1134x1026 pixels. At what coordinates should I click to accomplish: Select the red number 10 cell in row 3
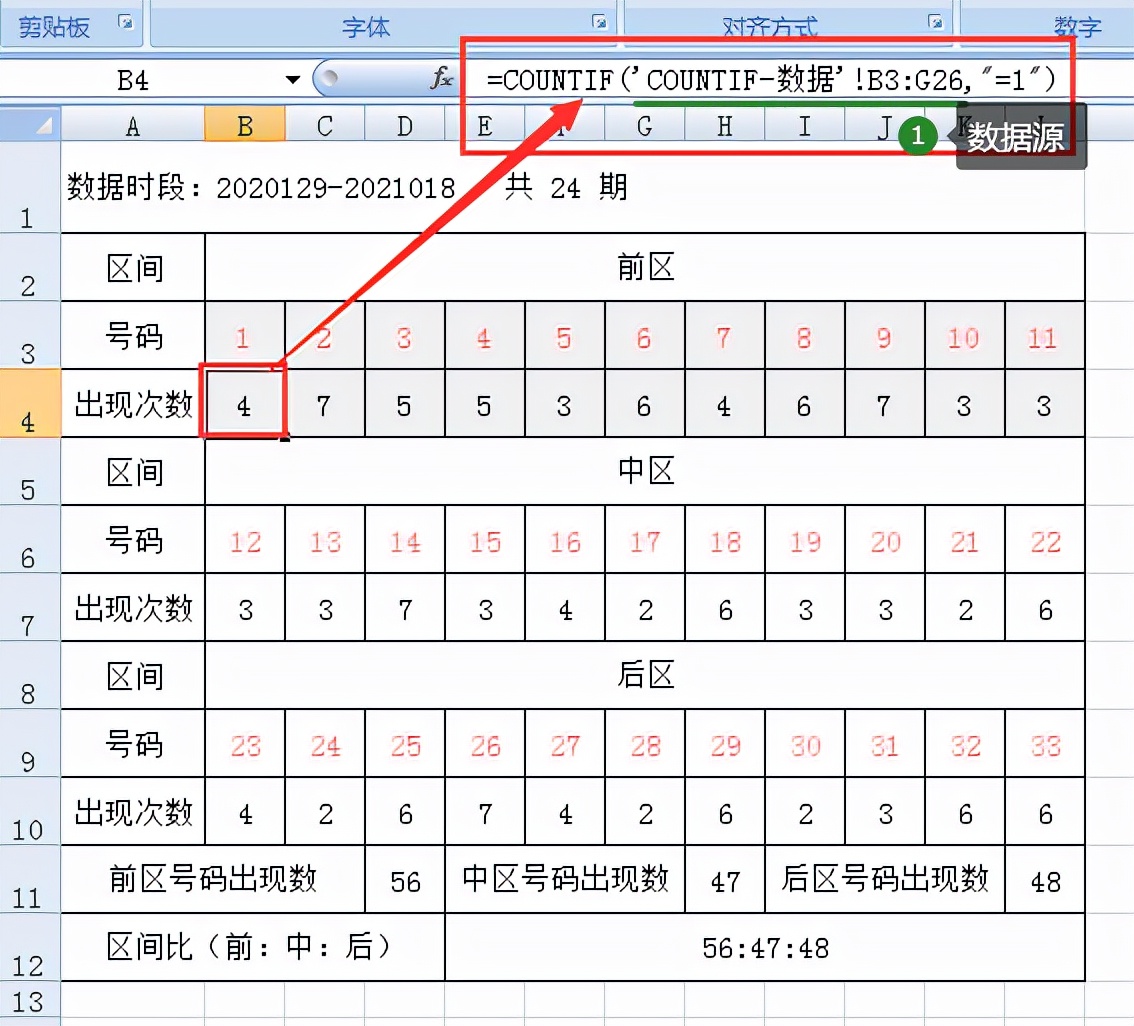[x=965, y=335]
